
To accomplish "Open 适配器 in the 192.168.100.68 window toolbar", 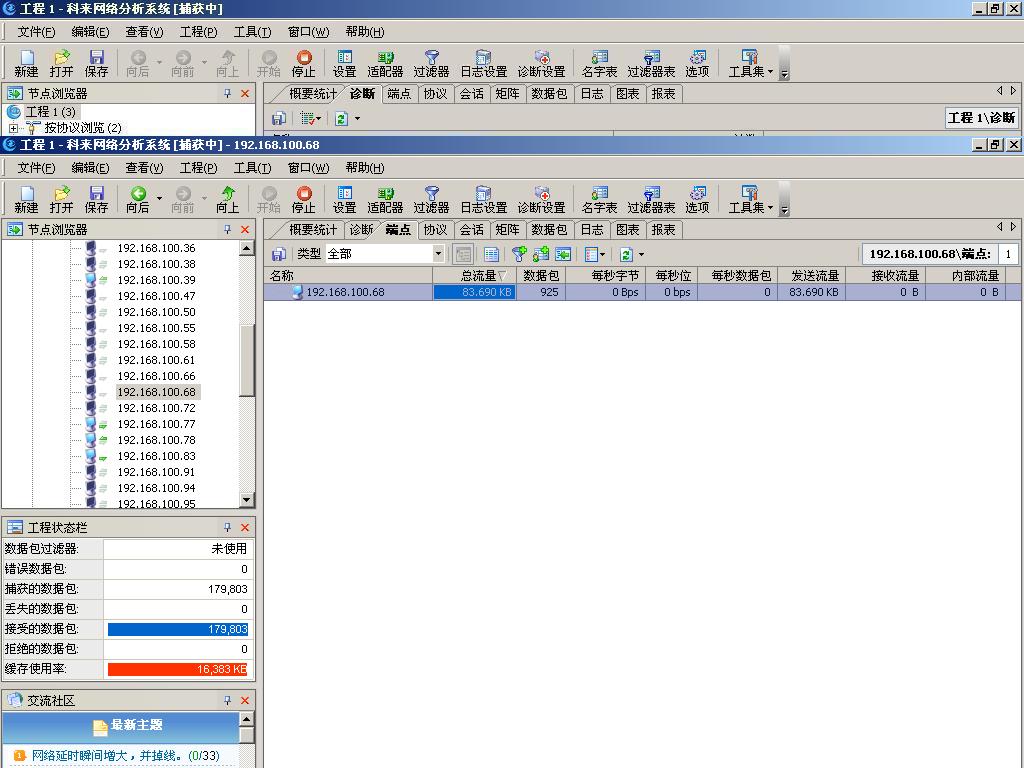I will (x=385, y=199).
